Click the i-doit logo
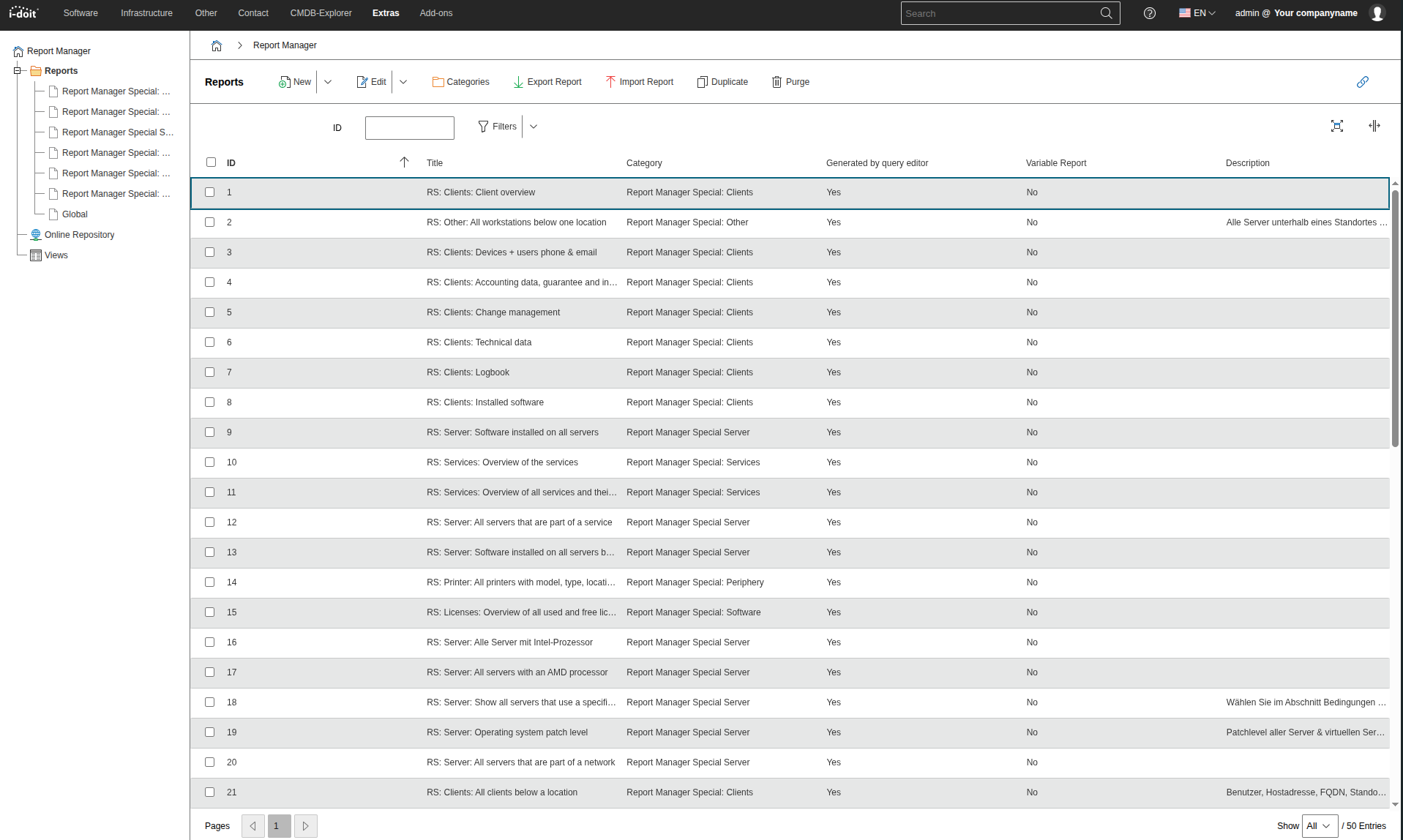The image size is (1403, 840). click(x=23, y=12)
